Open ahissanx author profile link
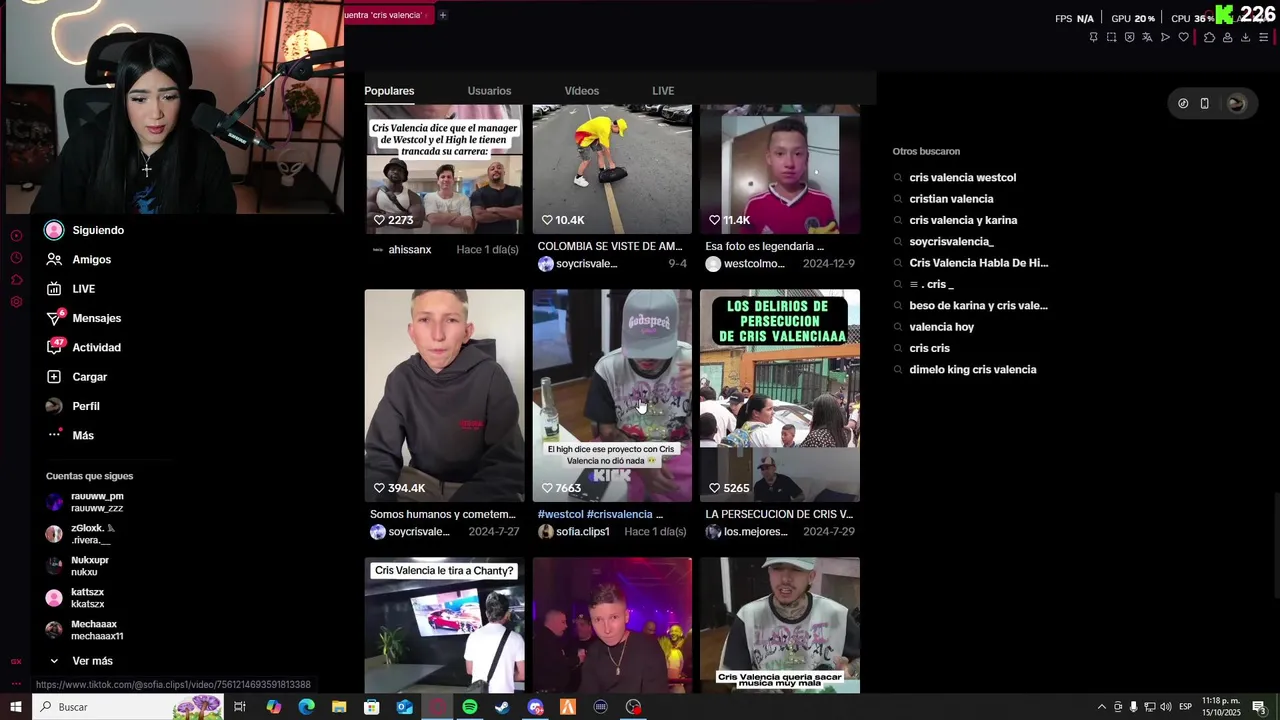Image resolution: width=1280 pixels, height=720 pixels. 409,249
